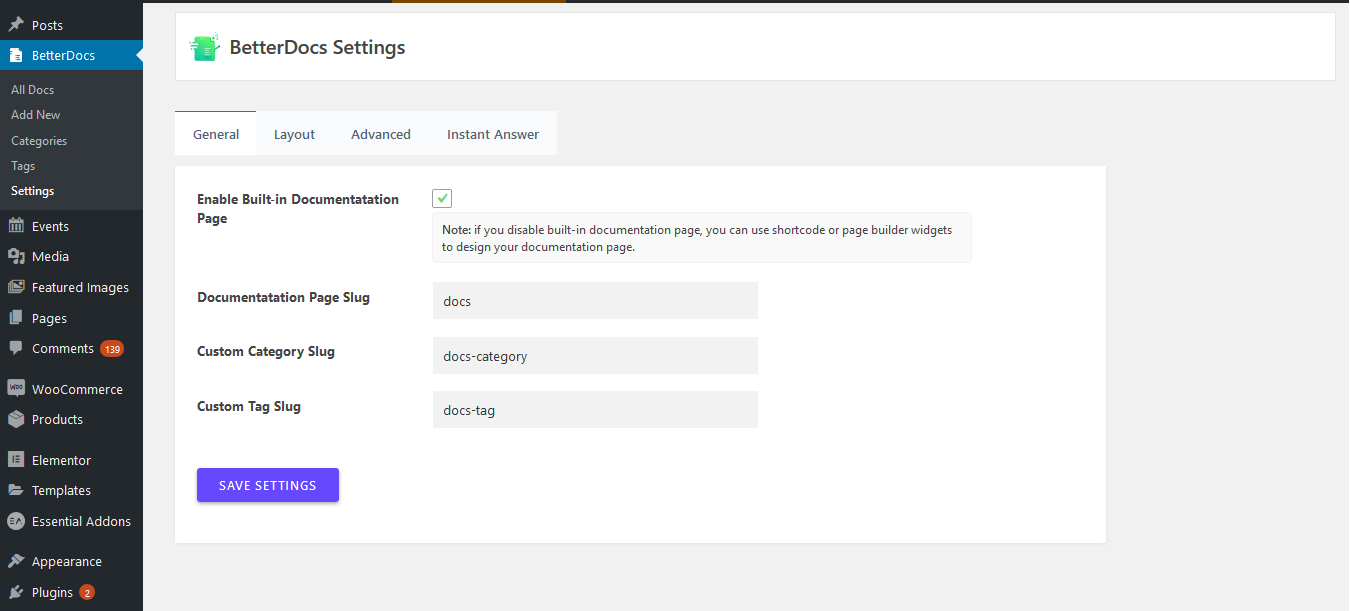Image resolution: width=1350 pixels, height=611 pixels.
Task: Click the Plugins plug icon
Action: click(x=16, y=592)
